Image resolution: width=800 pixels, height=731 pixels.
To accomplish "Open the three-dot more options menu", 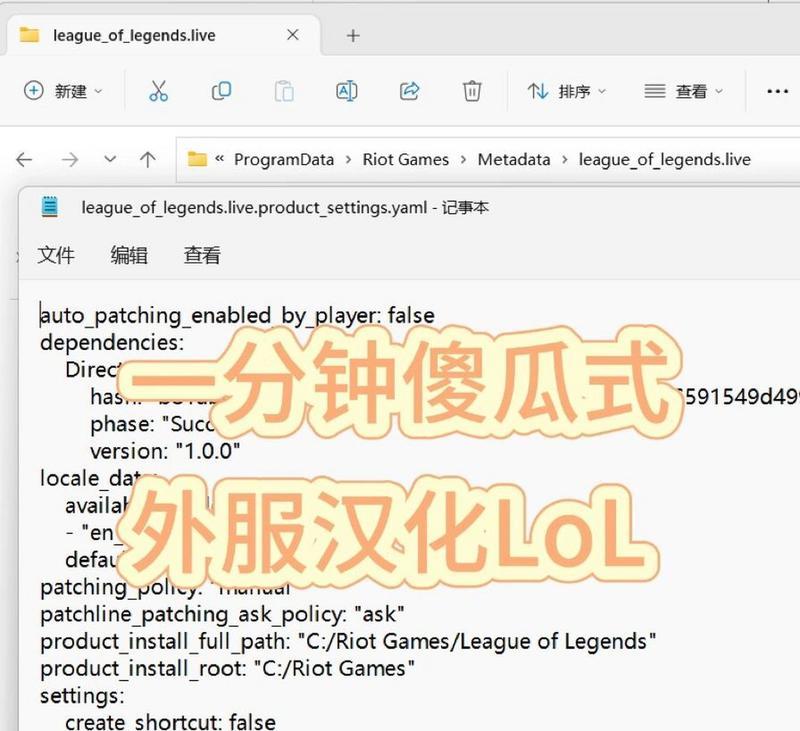I will (778, 91).
